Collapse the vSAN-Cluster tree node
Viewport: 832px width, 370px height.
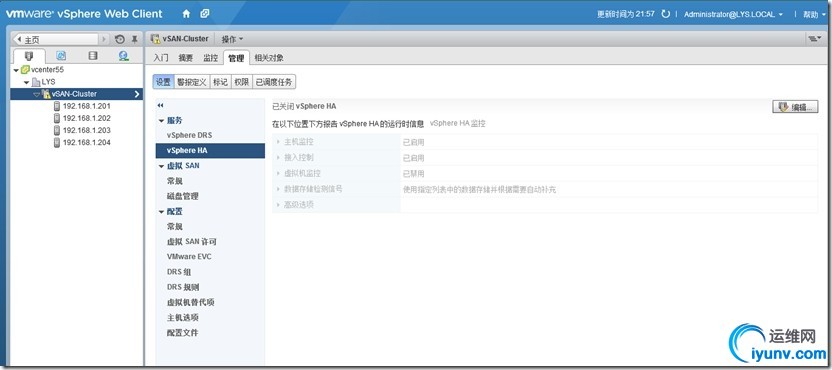pos(36,94)
